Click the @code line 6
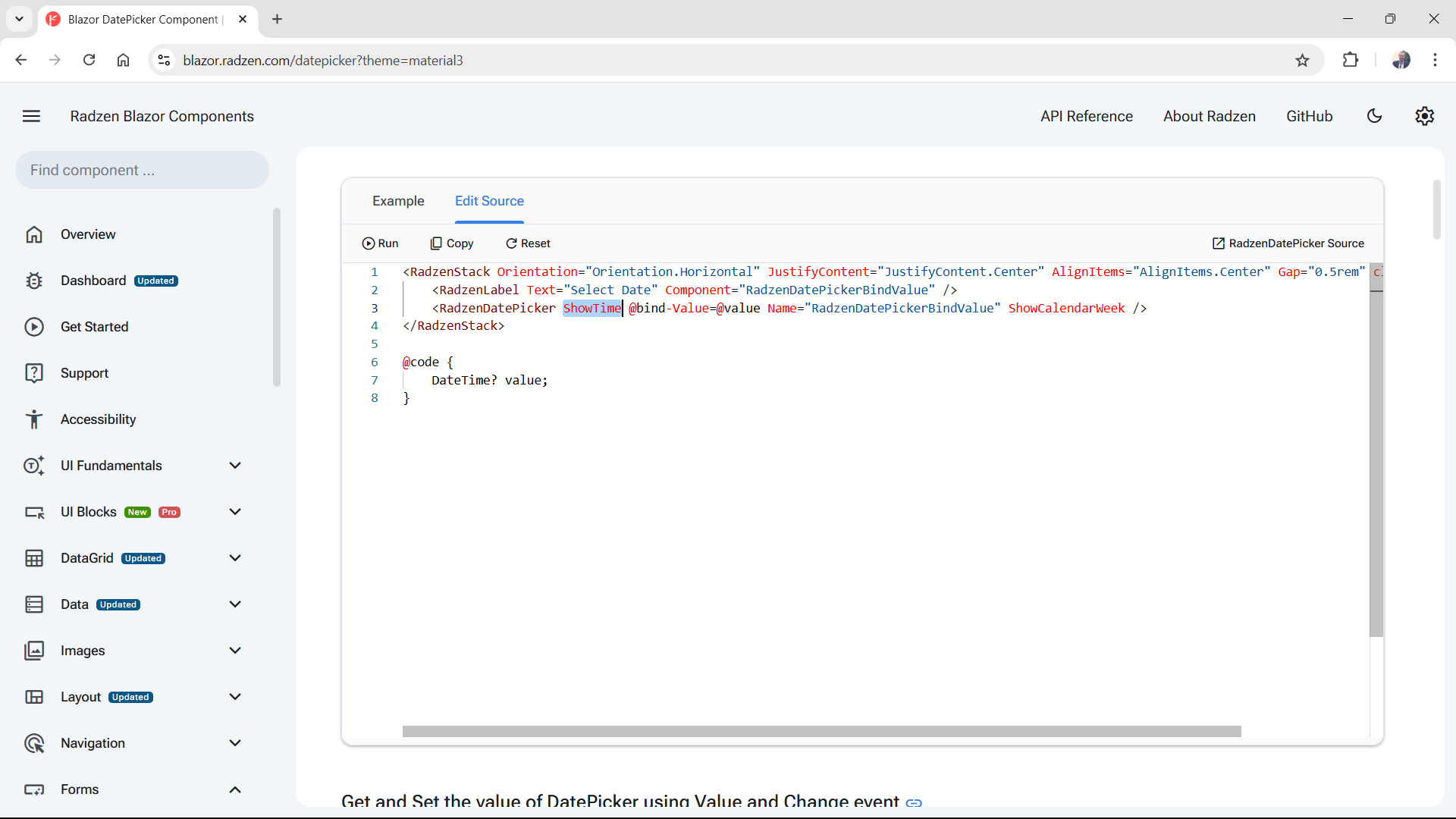The image size is (1456, 819). [428, 362]
